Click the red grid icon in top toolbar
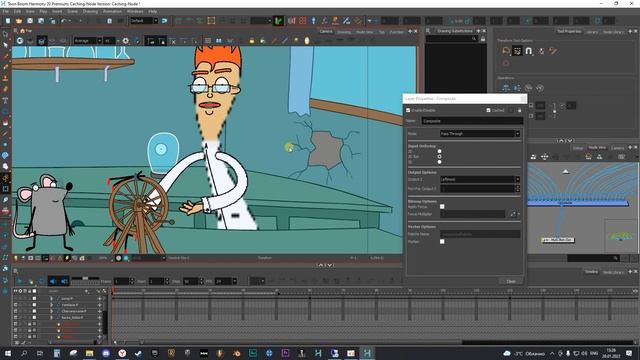640x360 pixels. pyautogui.click(x=302, y=20)
